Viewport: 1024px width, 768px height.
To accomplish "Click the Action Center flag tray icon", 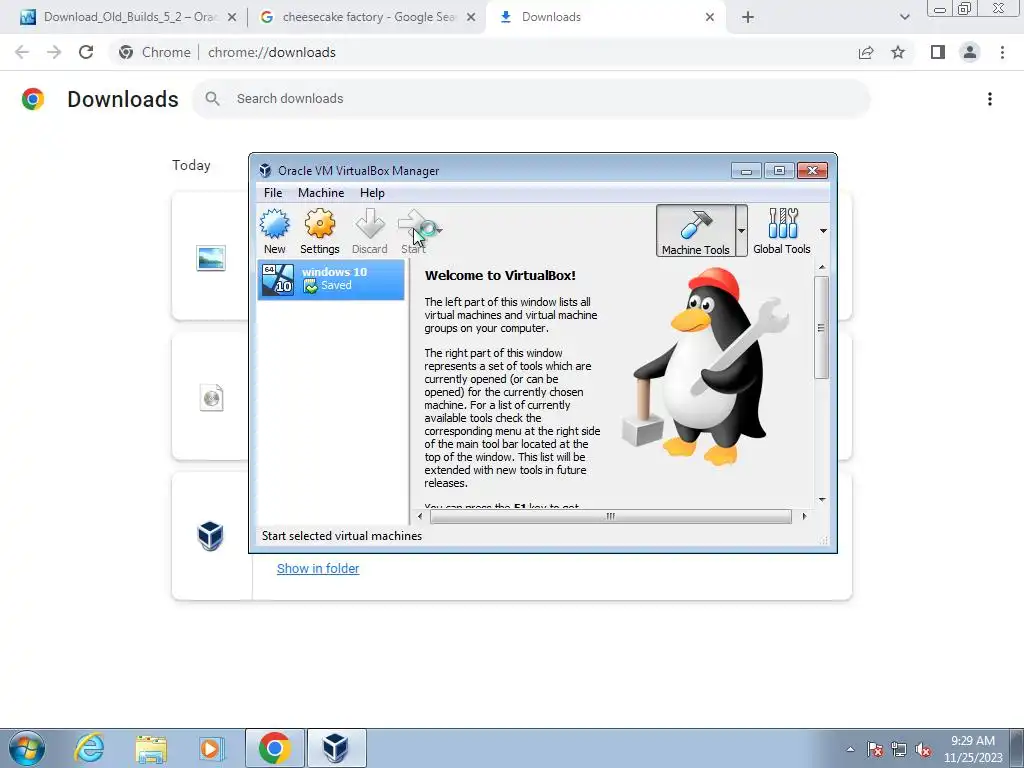I will pyautogui.click(x=874, y=750).
